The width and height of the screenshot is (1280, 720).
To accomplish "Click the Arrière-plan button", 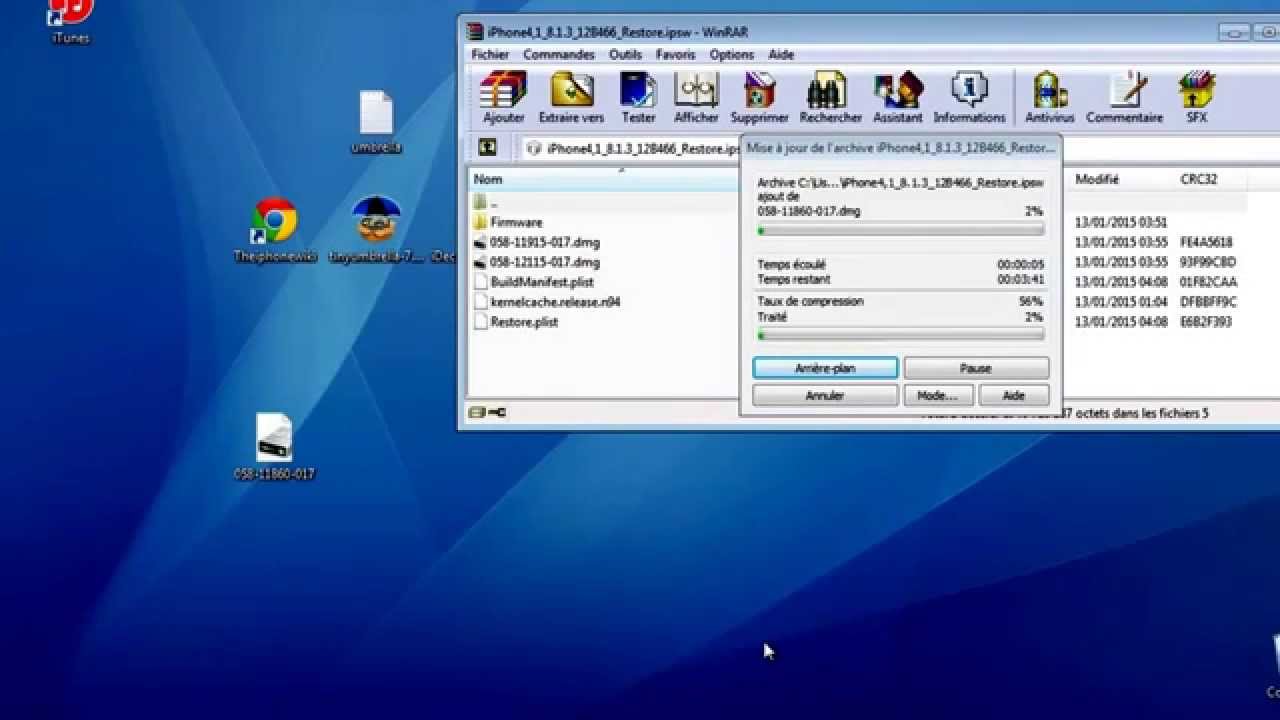I will click(x=825, y=368).
